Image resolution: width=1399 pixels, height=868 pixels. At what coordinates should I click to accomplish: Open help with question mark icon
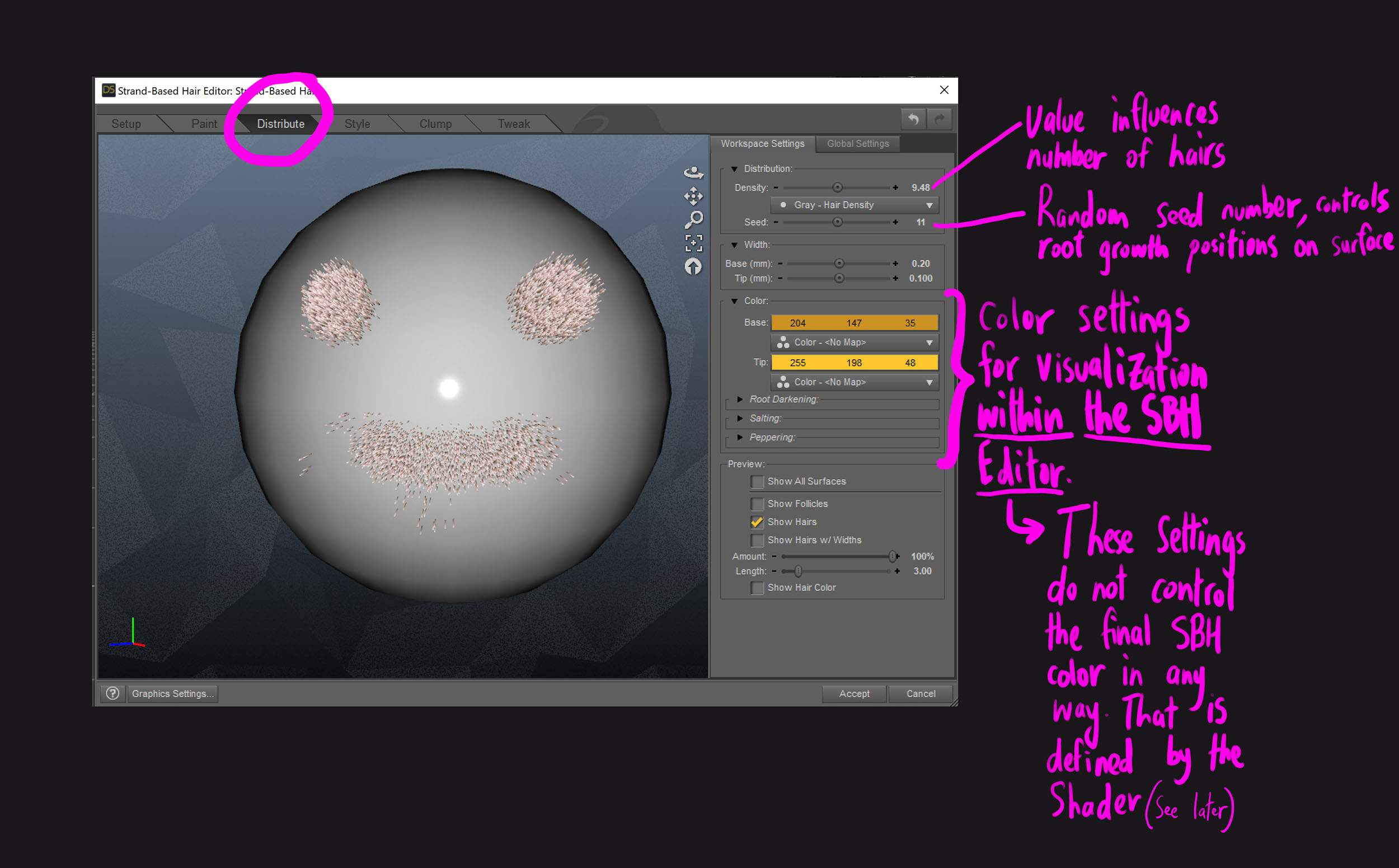[x=112, y=693]
